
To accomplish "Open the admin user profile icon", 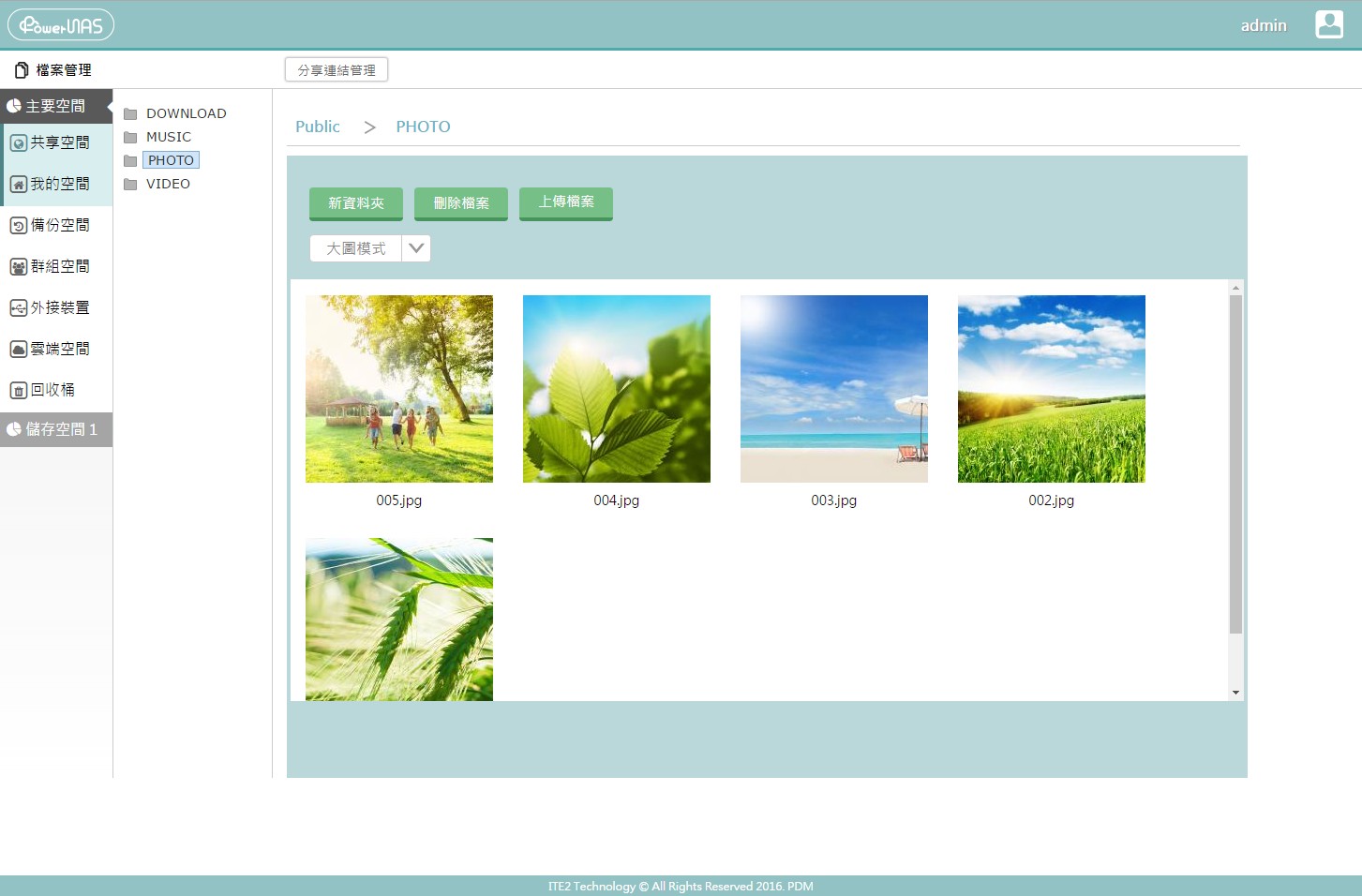I will tap(1329, 24).
